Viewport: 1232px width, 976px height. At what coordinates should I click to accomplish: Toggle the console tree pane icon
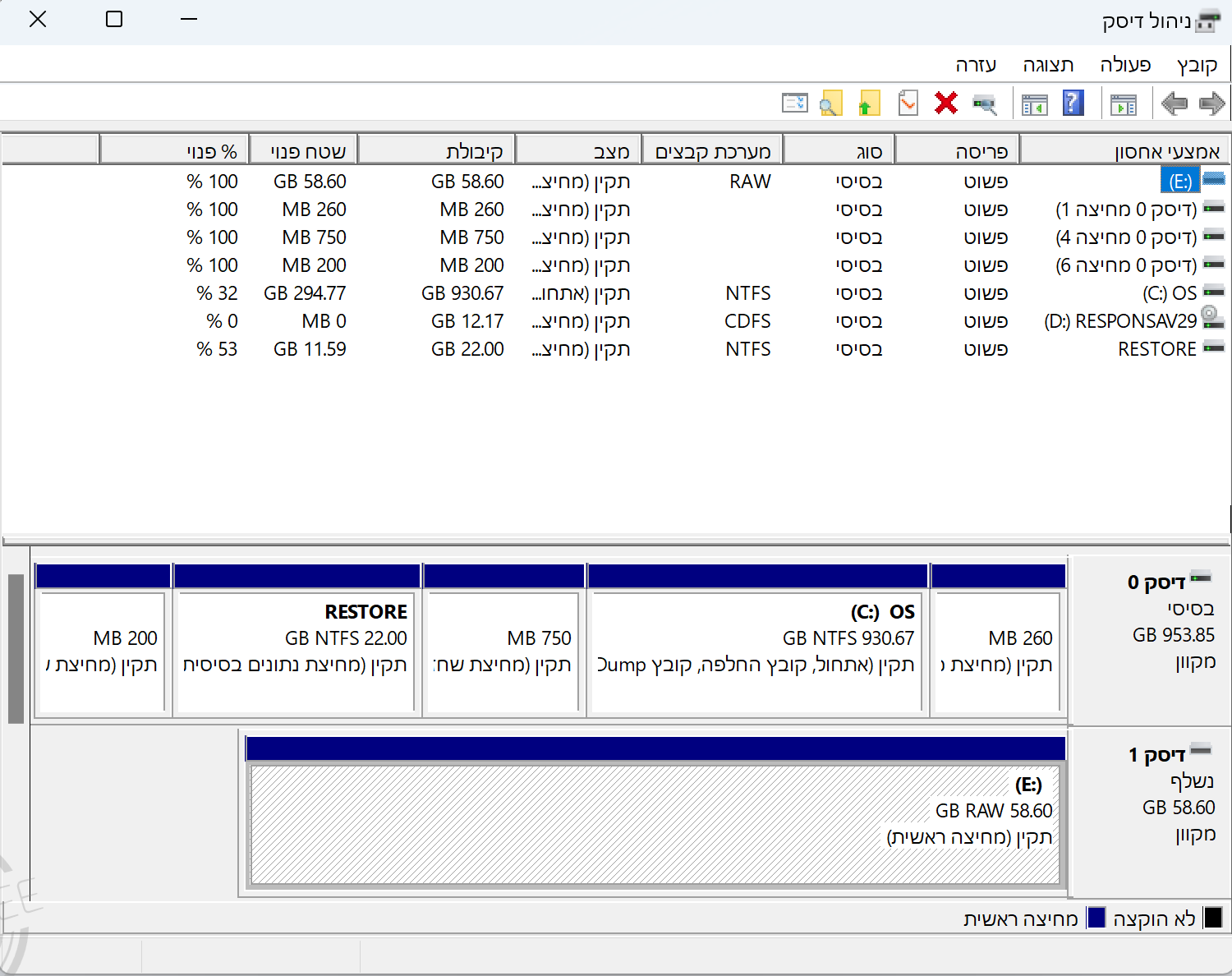point(1123,104)
